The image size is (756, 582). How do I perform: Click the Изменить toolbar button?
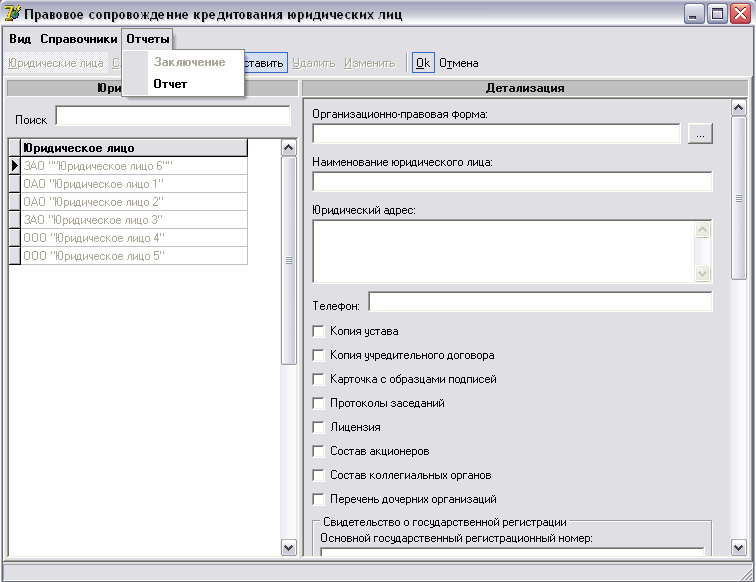(369, 63)
